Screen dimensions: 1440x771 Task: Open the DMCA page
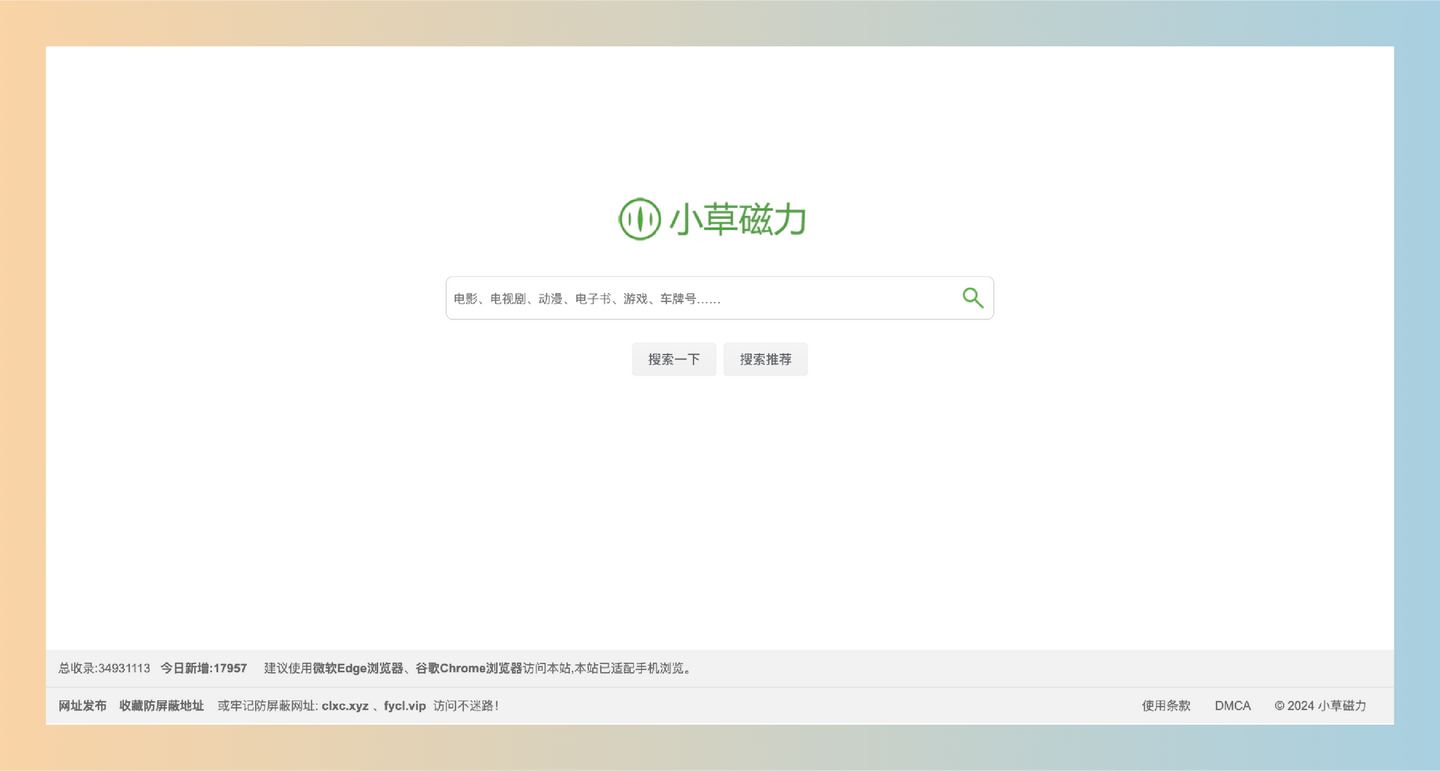coord(1232,705)
